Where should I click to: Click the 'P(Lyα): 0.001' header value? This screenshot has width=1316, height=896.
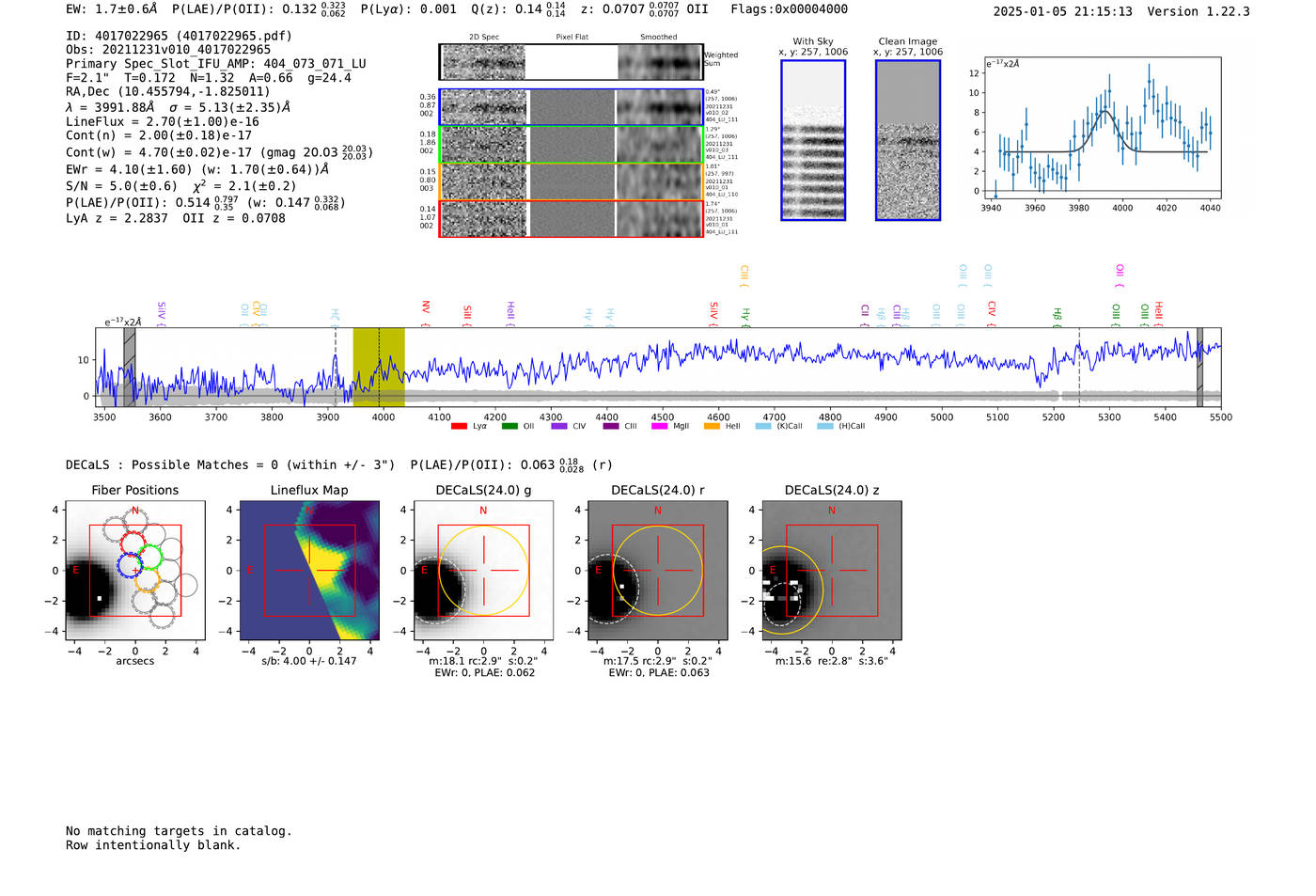coord(409,9)
